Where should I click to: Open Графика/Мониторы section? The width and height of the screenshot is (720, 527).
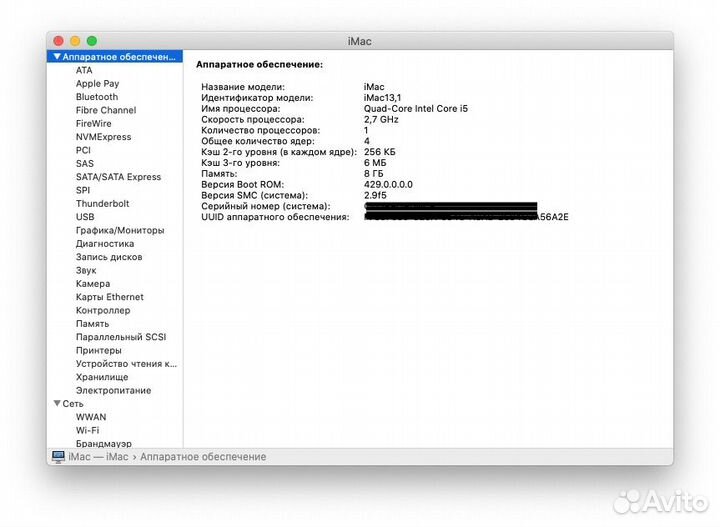click(x=120, y=230)
